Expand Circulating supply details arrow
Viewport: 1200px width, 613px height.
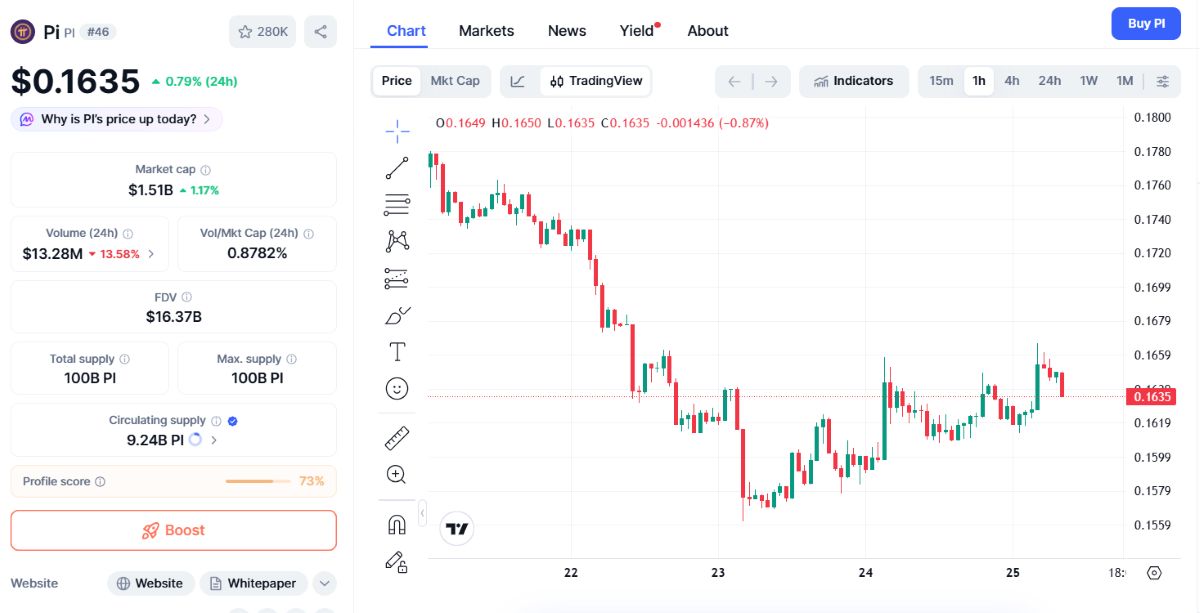coord(214,440)
